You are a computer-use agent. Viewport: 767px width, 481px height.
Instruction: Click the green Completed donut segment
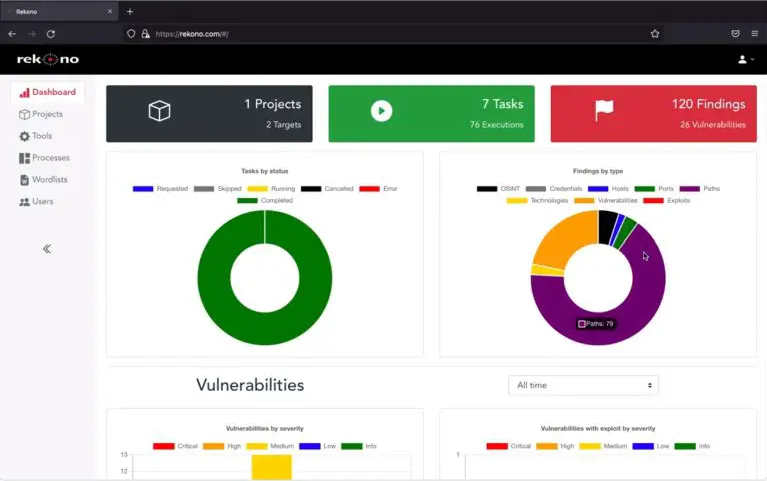[x=265, y=329]
